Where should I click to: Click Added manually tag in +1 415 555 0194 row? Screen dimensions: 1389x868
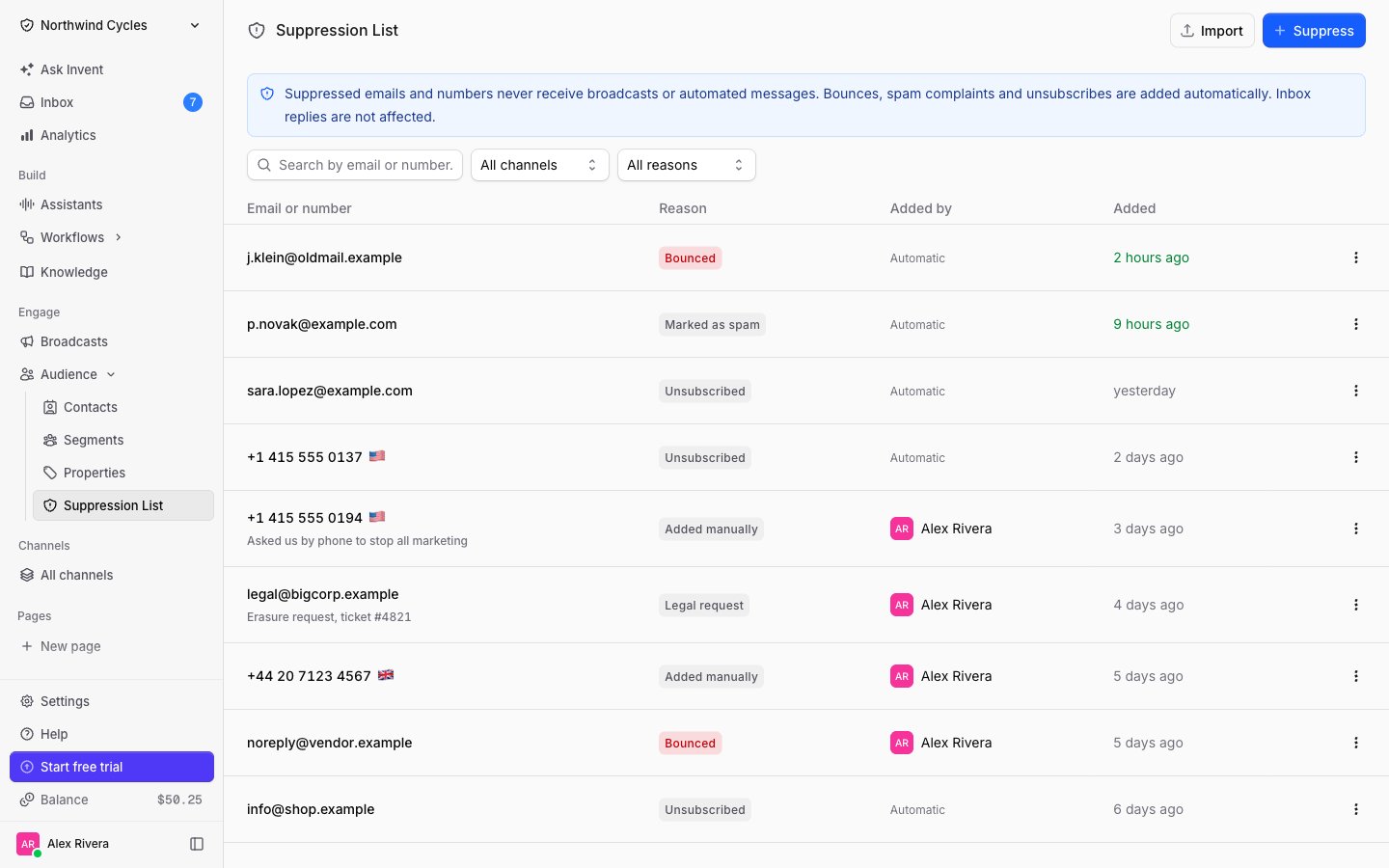coord(712,529)
